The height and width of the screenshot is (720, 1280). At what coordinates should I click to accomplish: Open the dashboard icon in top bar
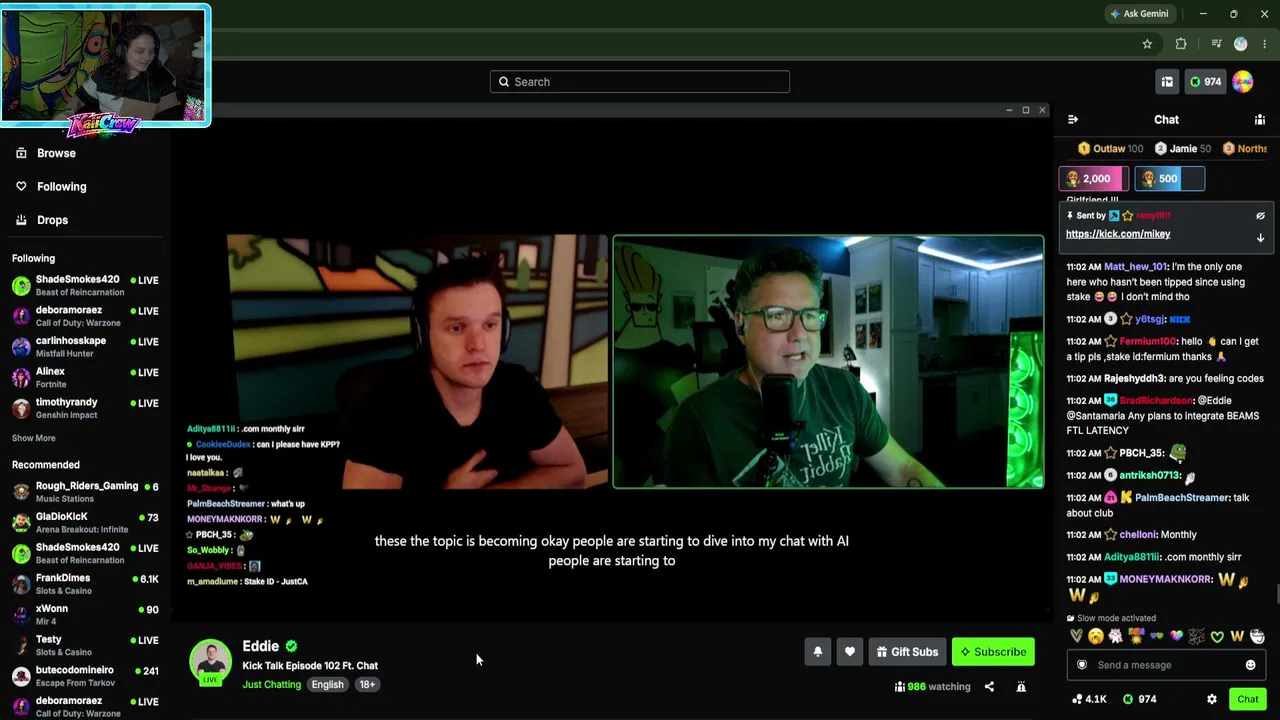tap(1167, 82)
